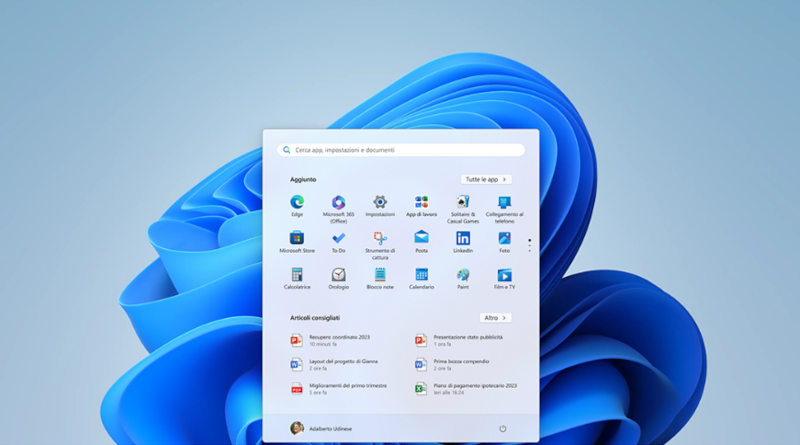Open Calendario
This screenshot has height=445, width=800.
[421, 278]
